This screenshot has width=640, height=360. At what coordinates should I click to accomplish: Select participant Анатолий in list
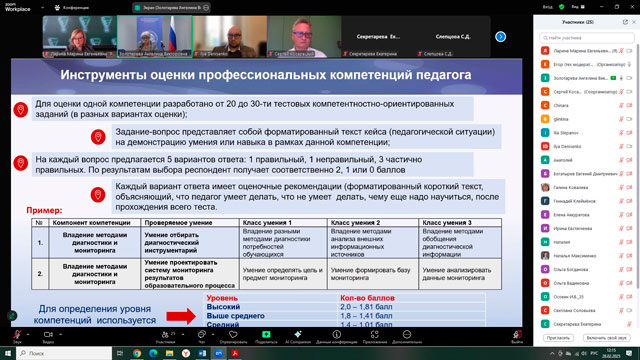tap(587, 160)
